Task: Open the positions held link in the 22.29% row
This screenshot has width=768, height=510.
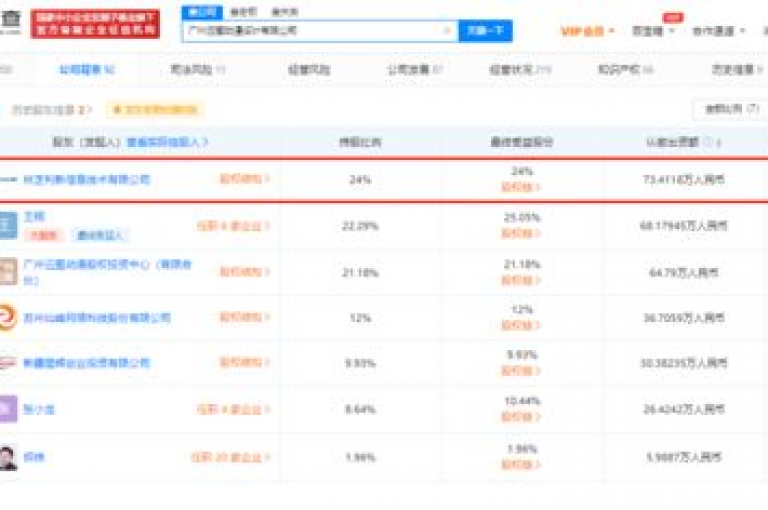Action: coord(233,226)
